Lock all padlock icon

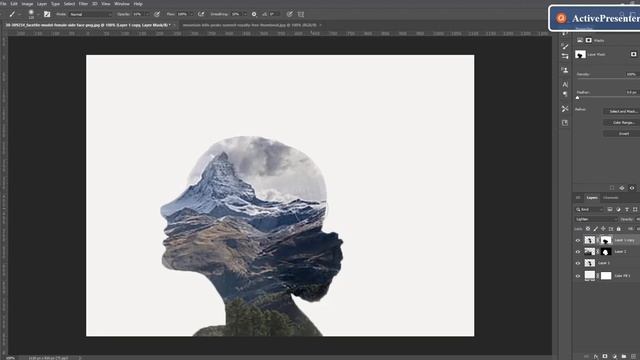point(618,229)
